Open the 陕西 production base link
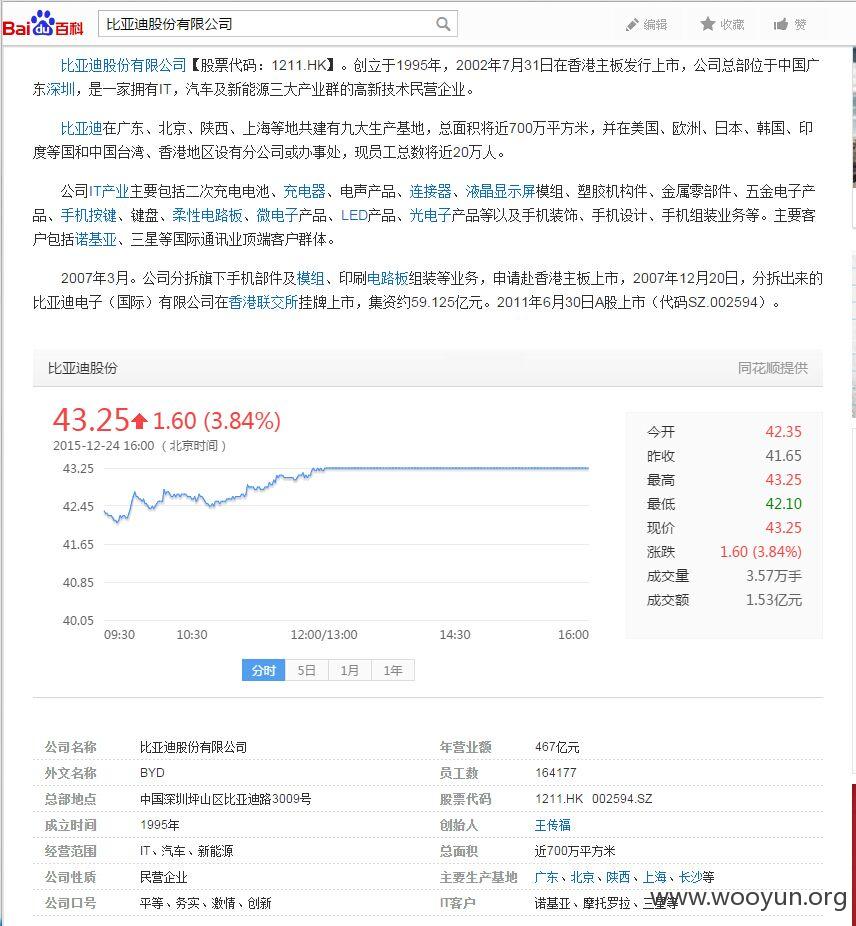The image size is (856, 926). pos(619,877)
